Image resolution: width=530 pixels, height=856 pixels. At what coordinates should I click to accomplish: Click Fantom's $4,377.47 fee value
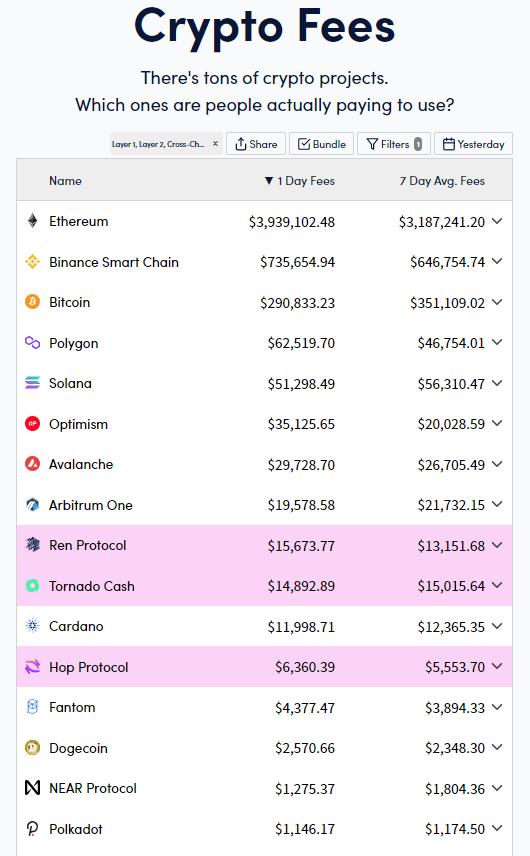click(x=305, y=708)
